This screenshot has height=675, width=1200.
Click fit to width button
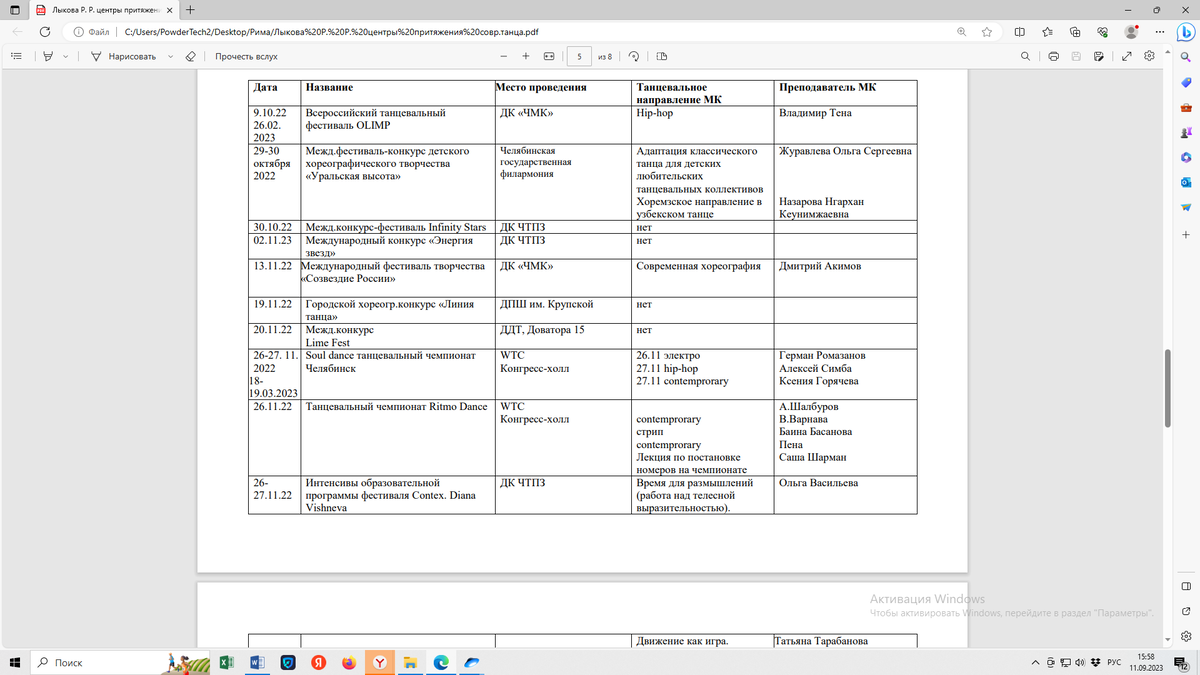pyautogui.click(x=548, y=56)
